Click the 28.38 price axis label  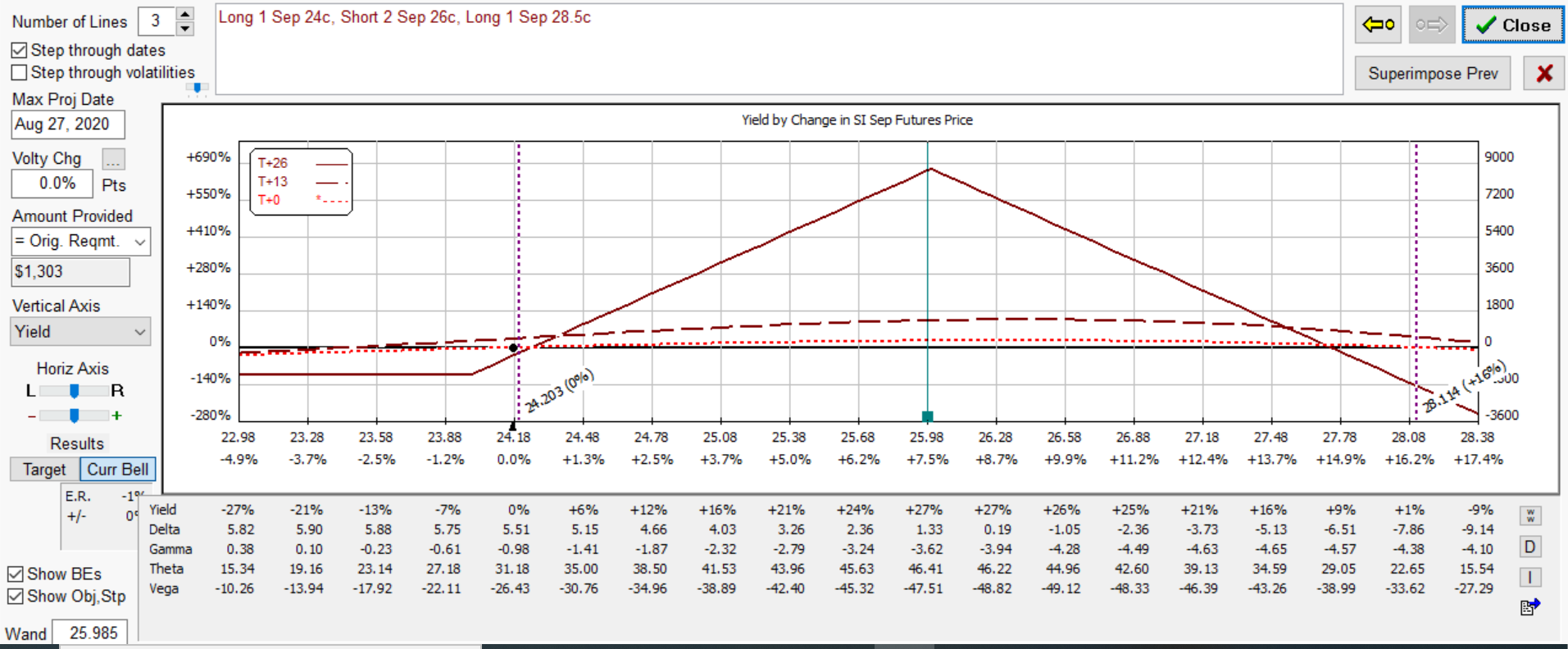tap(1477, 438)
